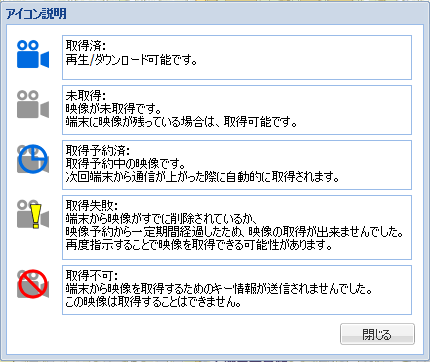The image size is (430, 362).
Task: Click the アイコン説明 dialog title
Action: coord(36,14)
